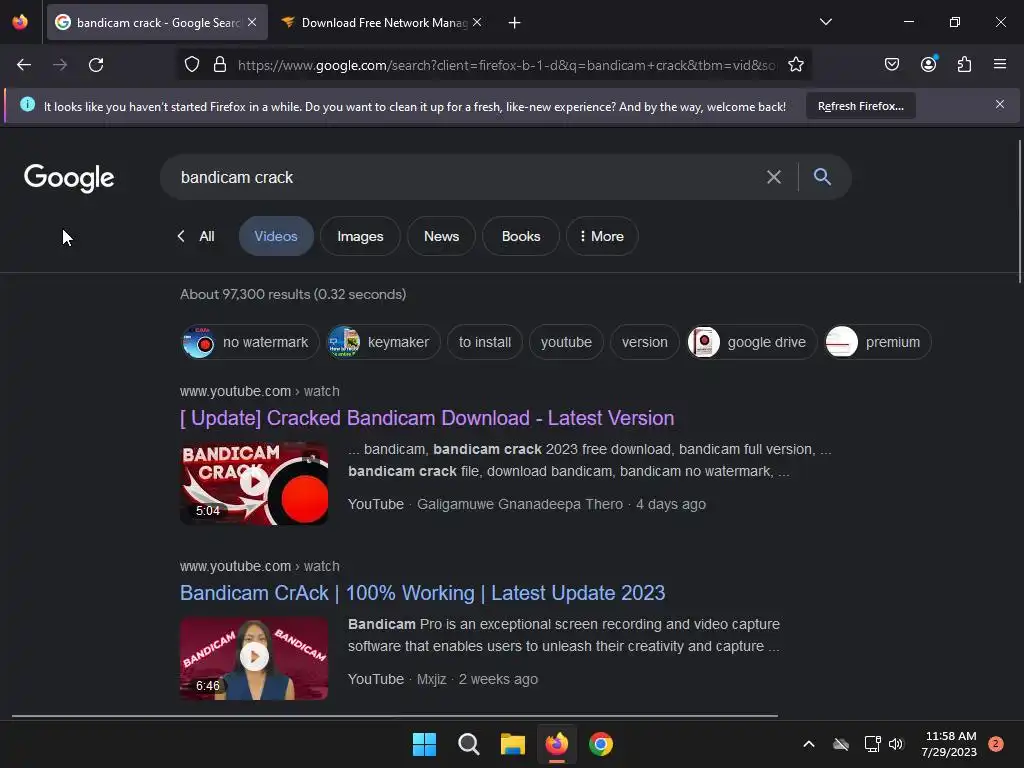The width and height of the screenshot is (1024, 768).
Task: Click 'Galigamuwe Gnanadeepa Thero' channel name
Action: pyautogui.click(x=520, y=504)
